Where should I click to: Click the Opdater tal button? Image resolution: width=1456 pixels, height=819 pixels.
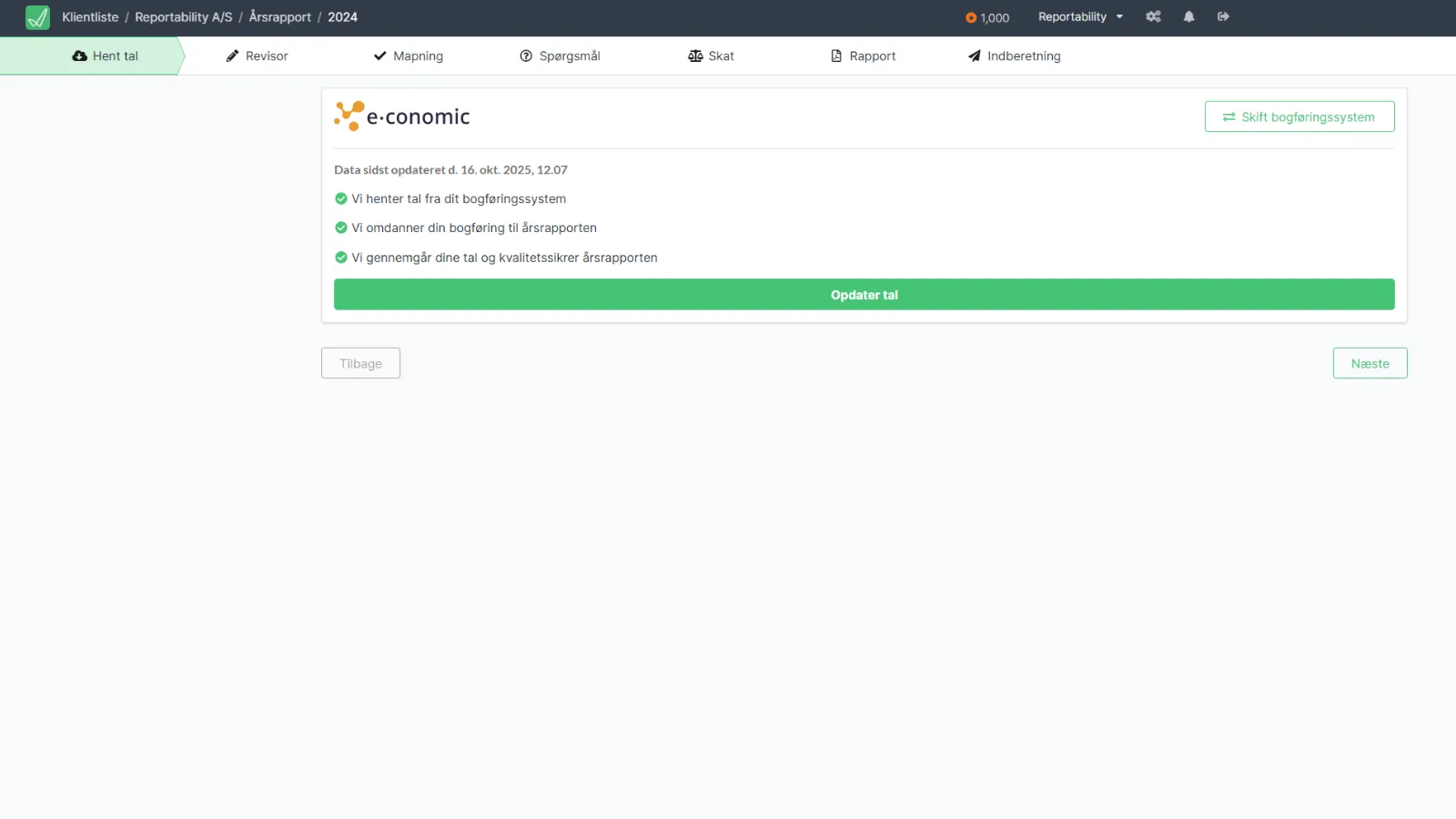pos(864,295)
